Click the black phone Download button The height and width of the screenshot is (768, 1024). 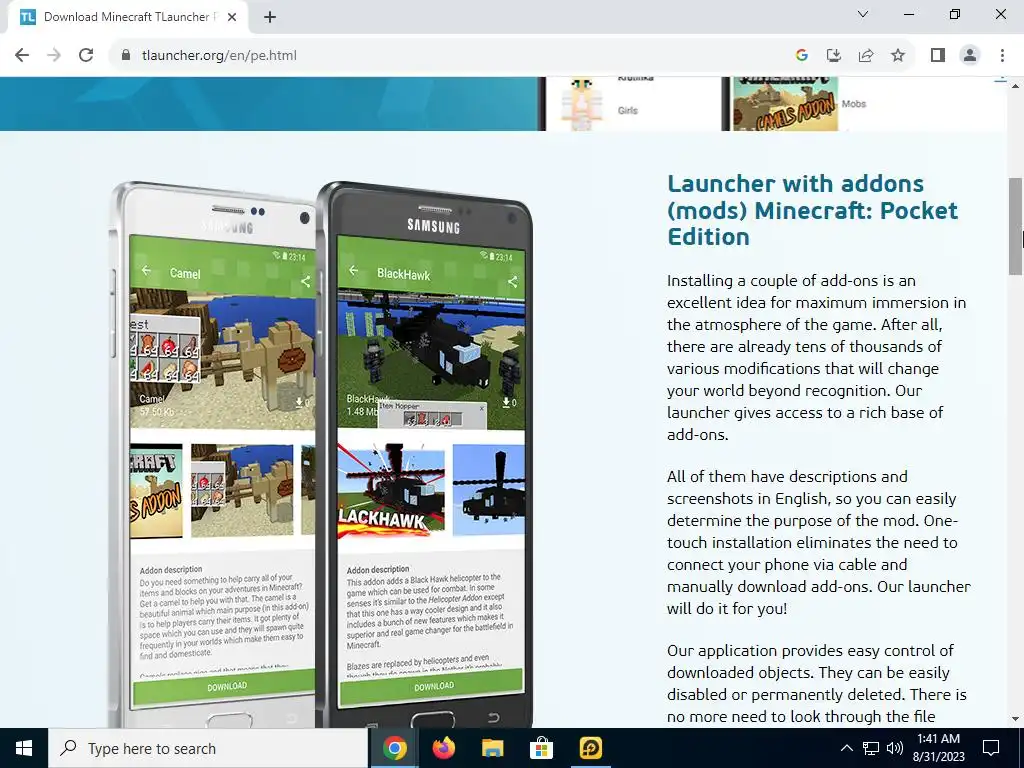(432, 686)
